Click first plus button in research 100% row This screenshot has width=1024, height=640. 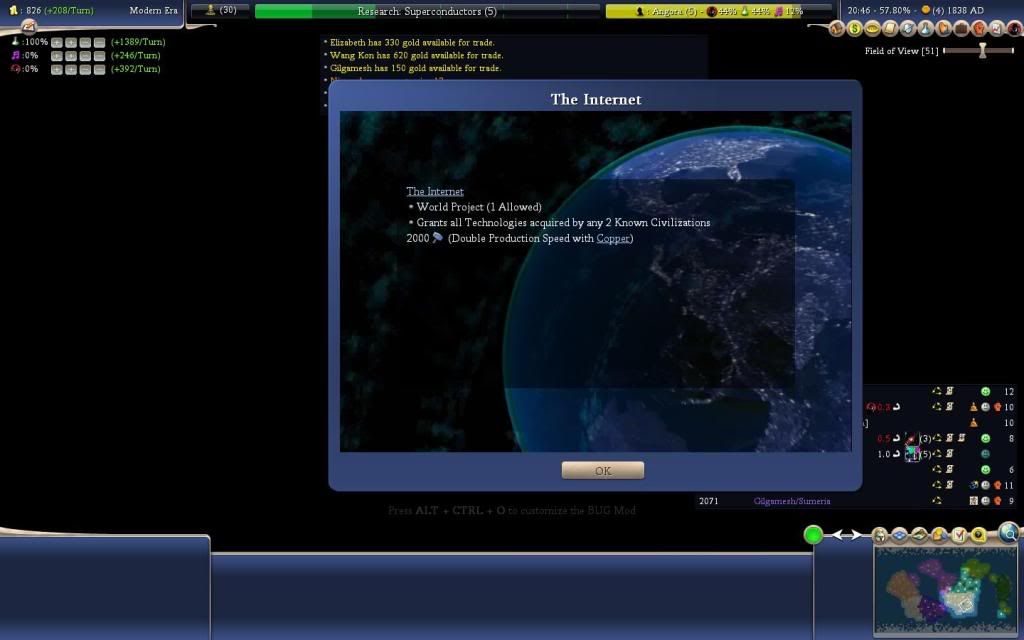tap(57, 42)
